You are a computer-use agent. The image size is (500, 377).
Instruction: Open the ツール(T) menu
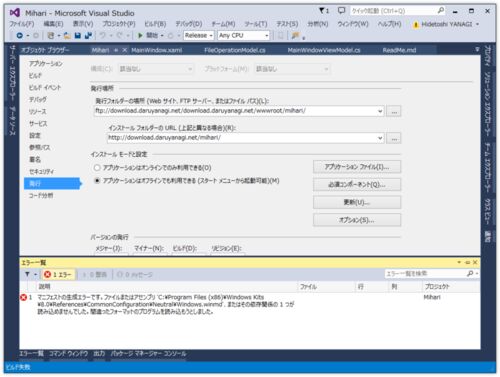tap(256, 24)
